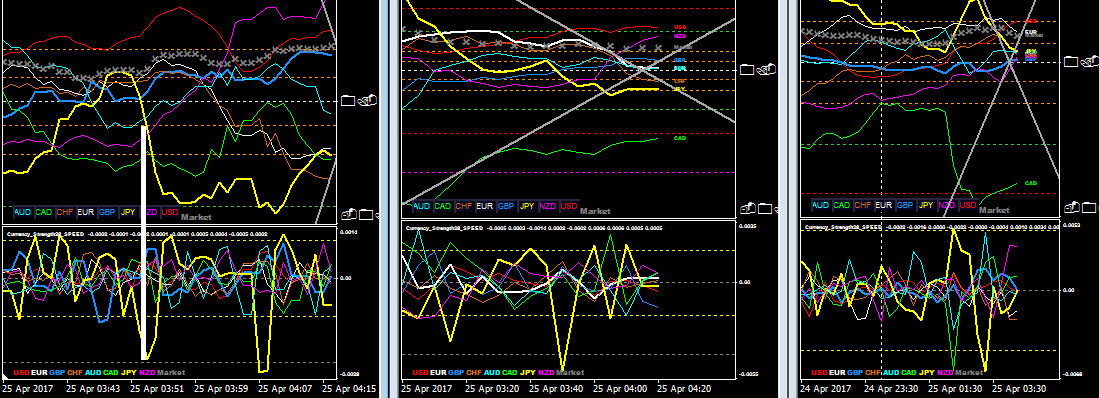Click the lower stacked-pages icon under right chart
Screen dimensions: 1099x398
[1071, 207]
